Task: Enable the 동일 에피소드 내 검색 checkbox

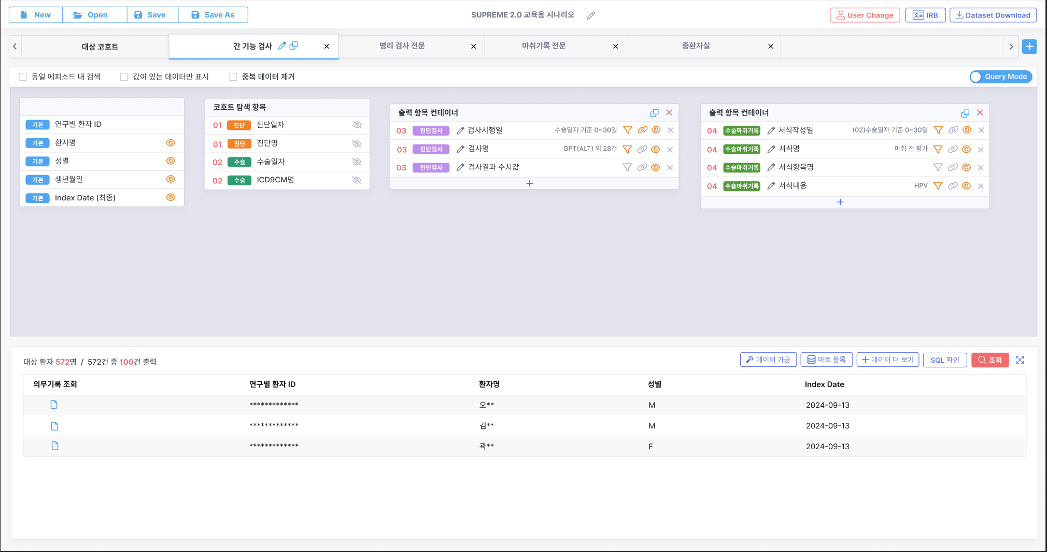Action: pyautogui.click(x=23, y=77)
